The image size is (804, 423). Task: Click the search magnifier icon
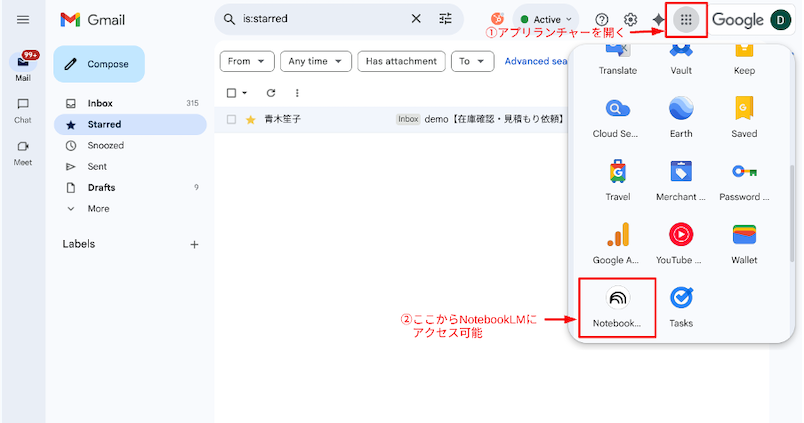tap(229, 19)
